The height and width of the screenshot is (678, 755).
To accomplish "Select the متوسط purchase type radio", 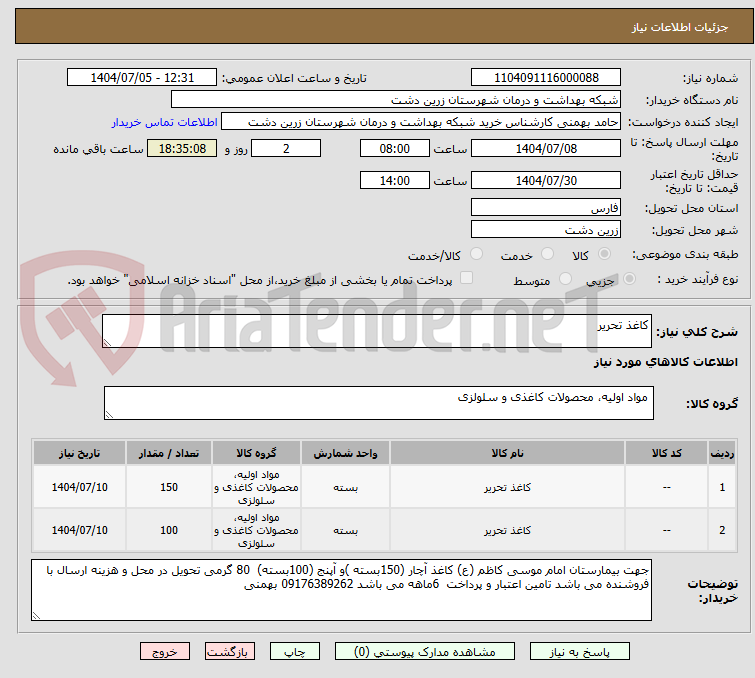I will (x=565, y=279).
